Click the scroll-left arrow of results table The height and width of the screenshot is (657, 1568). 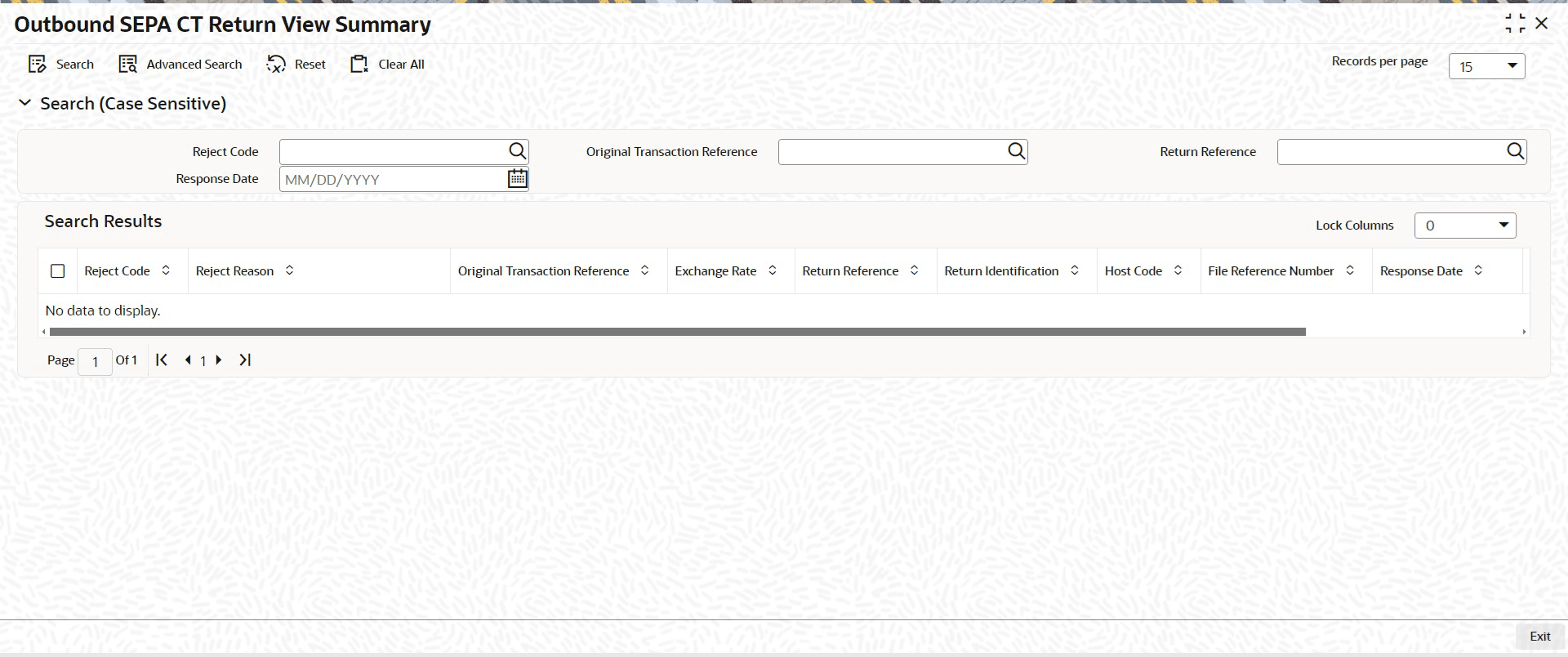click(x=43, y=332)
